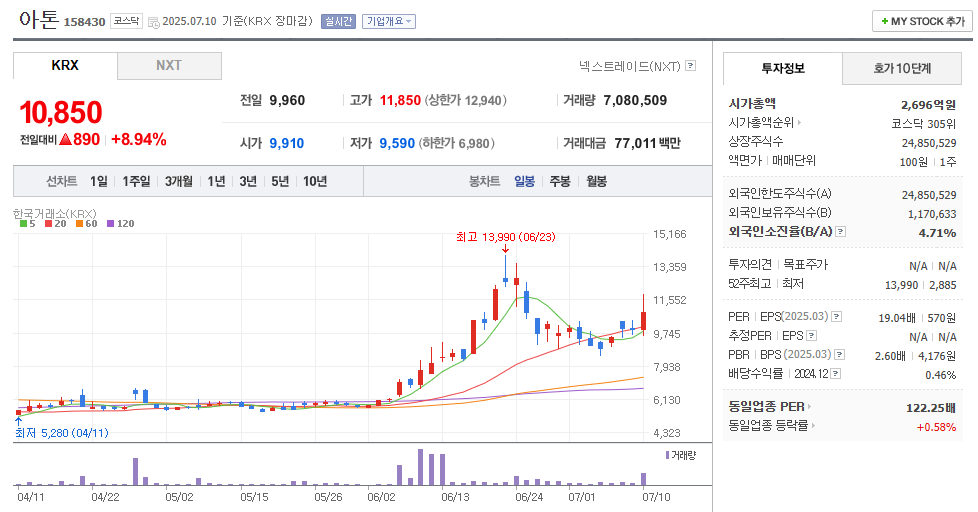
Task: Show the 1일 line chart
Action: pyautogui.click(x=99, y=181)
